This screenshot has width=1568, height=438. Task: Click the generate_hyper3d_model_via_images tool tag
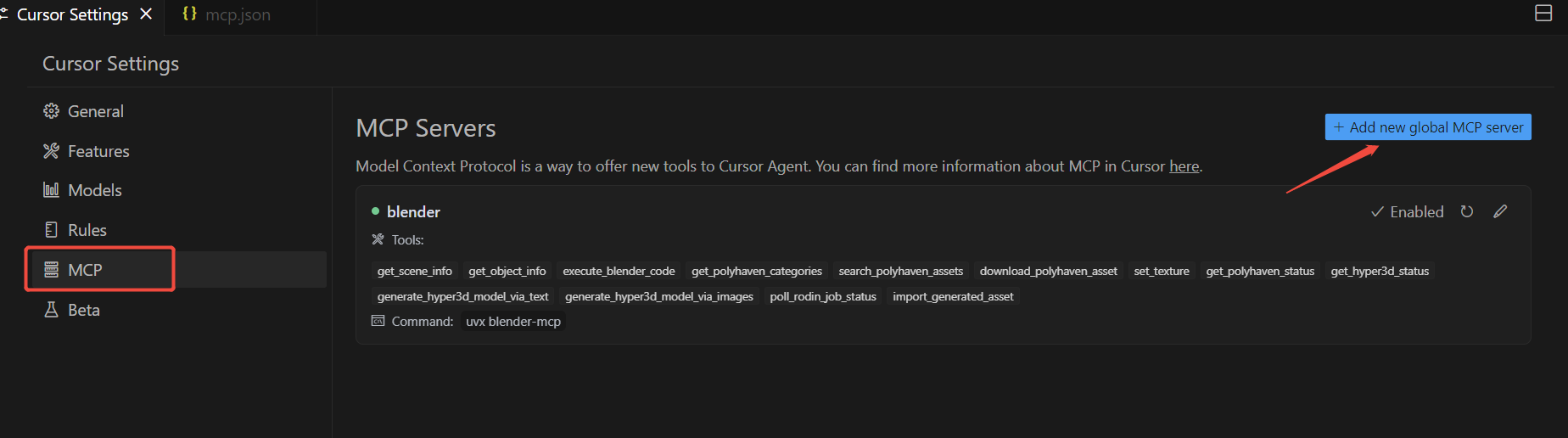[x=659, y=296]
